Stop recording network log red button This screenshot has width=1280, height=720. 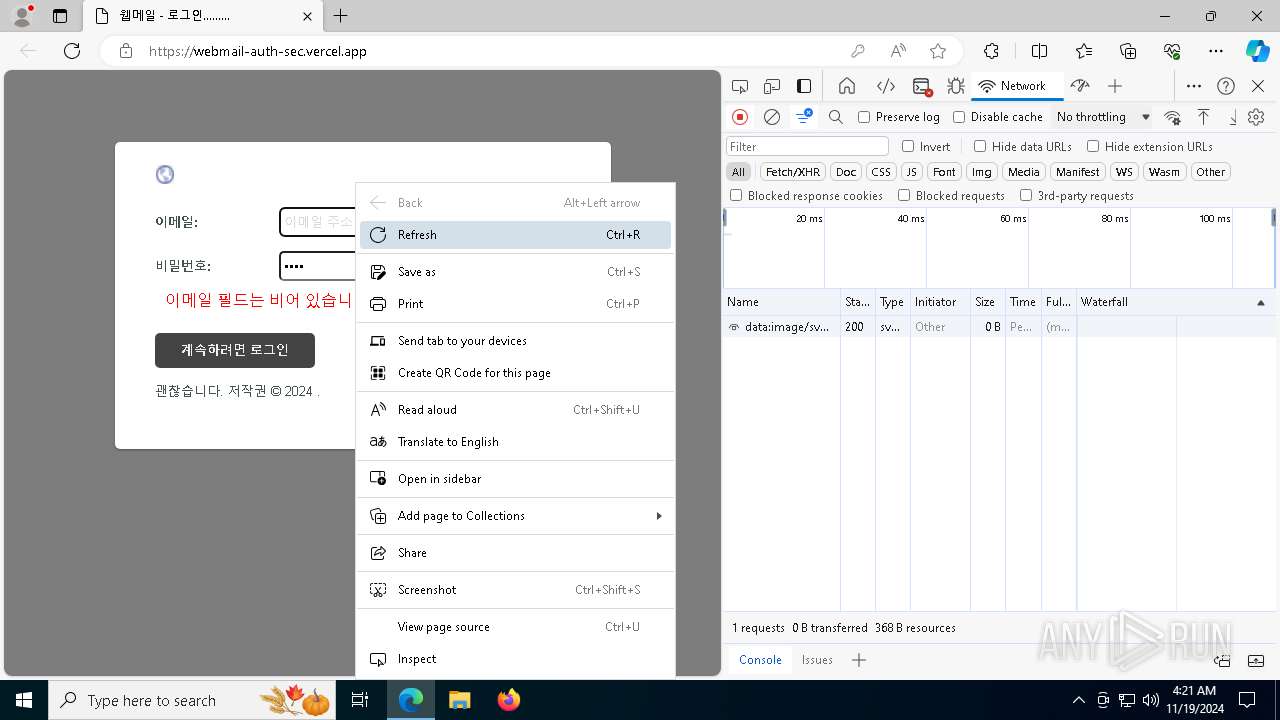tap(740, 117)
